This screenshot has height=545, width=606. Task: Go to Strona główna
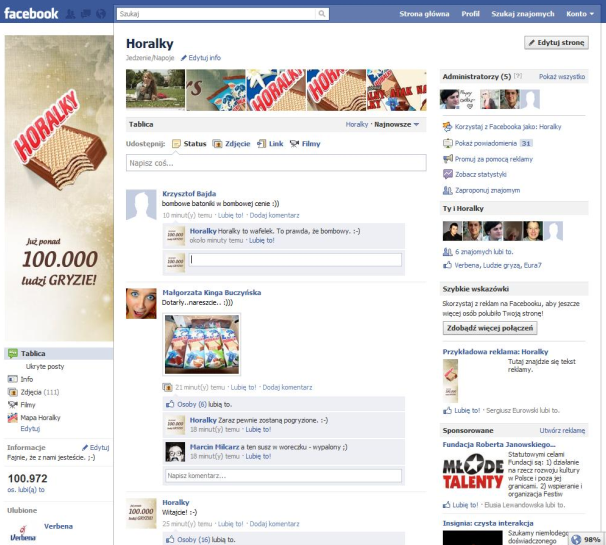(x=424, y=14)
